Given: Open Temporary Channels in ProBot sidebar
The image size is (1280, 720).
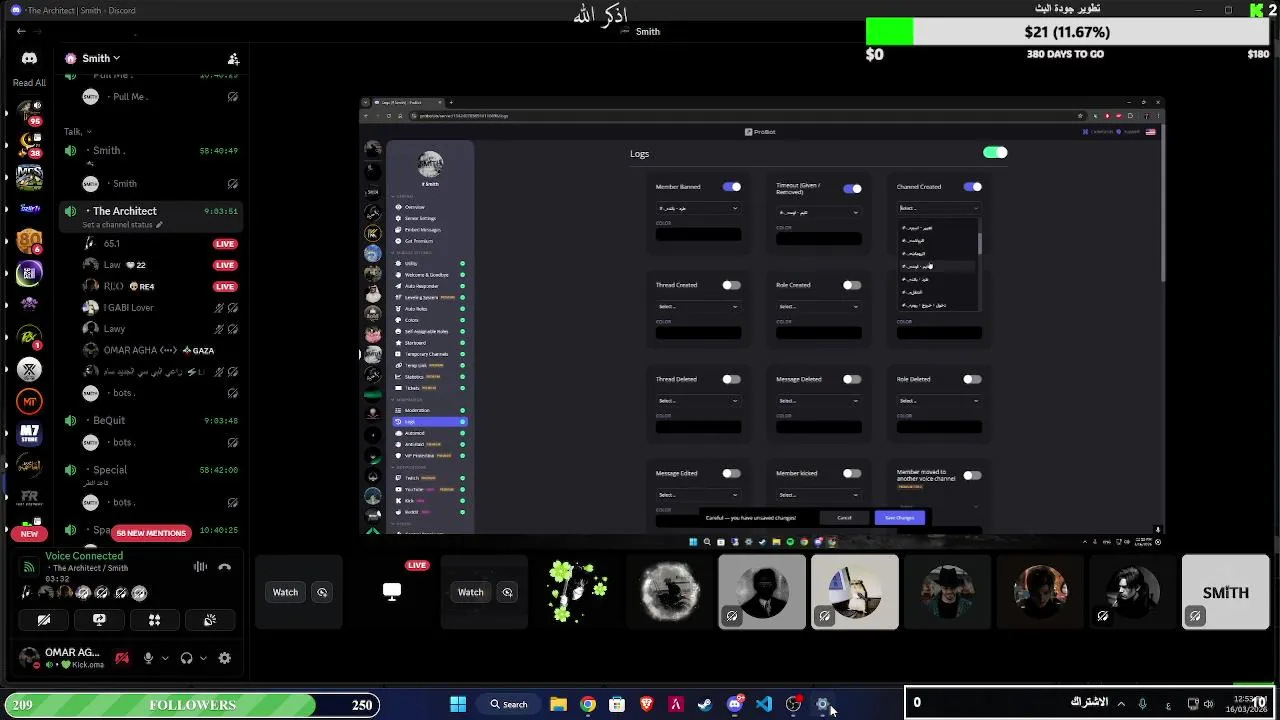Looking at the screenshot, I should [426, 354].
